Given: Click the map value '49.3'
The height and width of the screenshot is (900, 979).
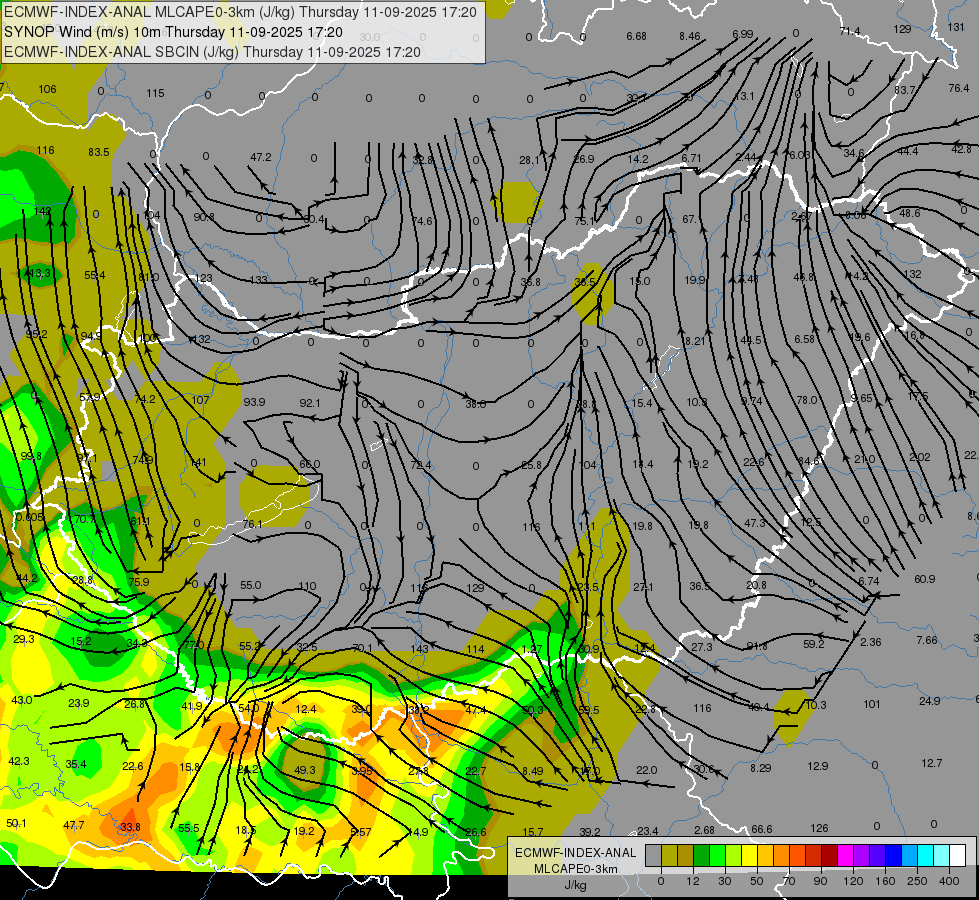Looking at the screenshot, I should 305,770.
